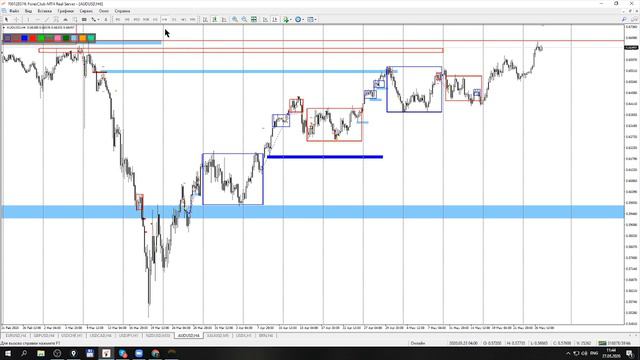This screenshot has height=360, width=640.
Task: Choose the trendline drawing tool
Action: 47,19
